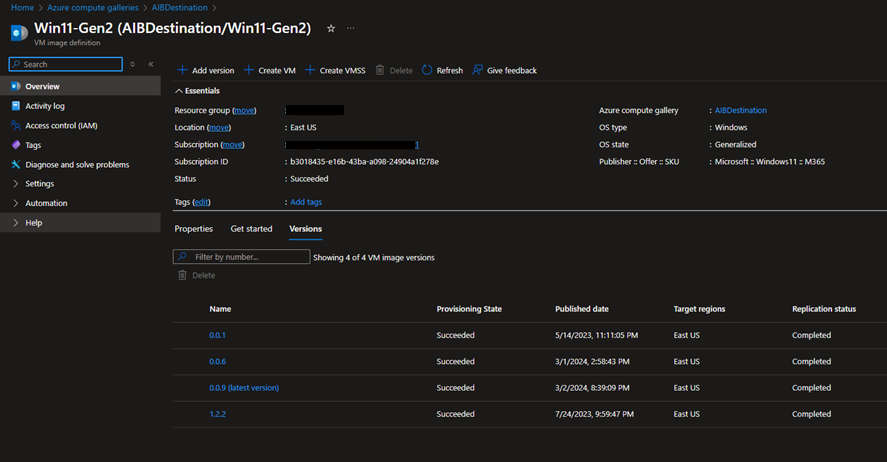Click Create VMSS button label
Image resolution: width=887 pixels, height=462 pixels.
[x=342, y=71]
